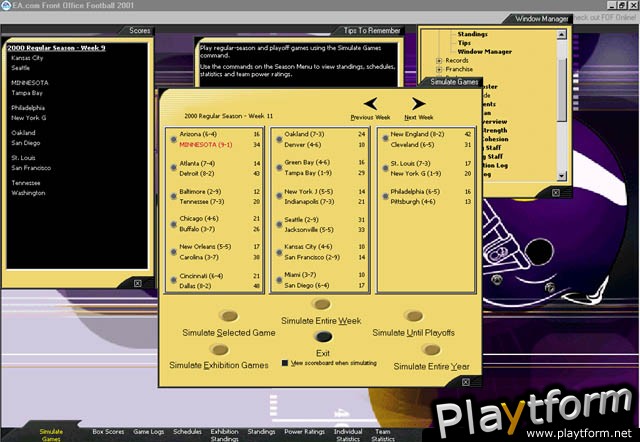
Task: Close the Scores panel corner icon
Action: pyautogui.click(x=138, y=283)
